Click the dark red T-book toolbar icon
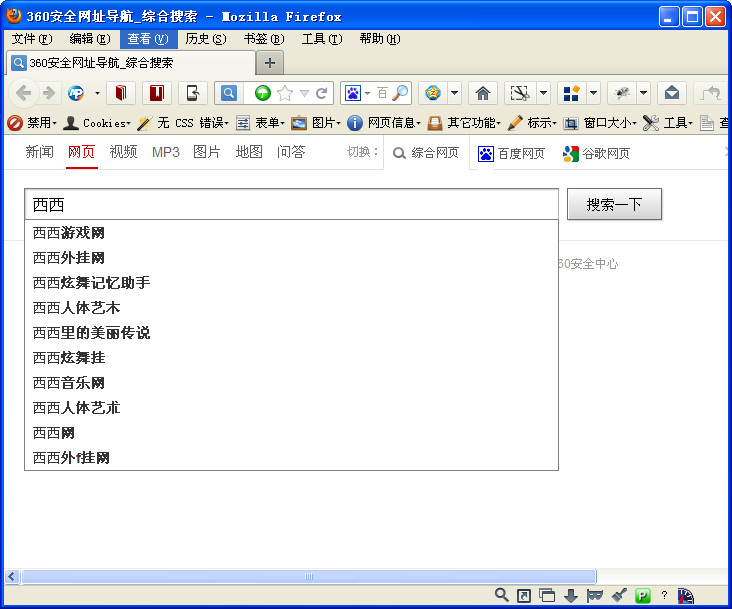This screenshot has width=732, height=609. point(157,93)
